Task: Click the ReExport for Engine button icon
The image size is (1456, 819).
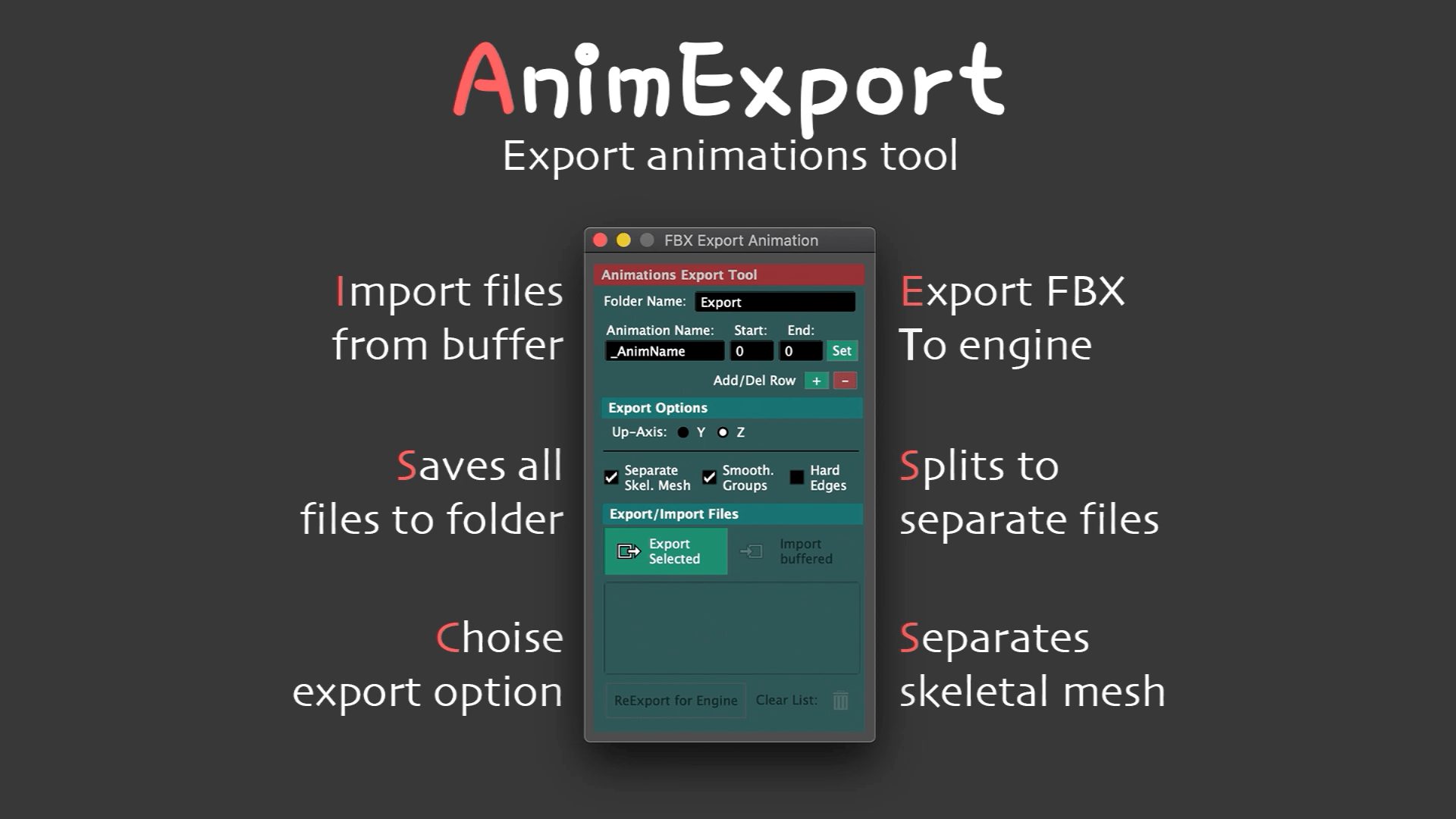Action: [x=676, y=700]
